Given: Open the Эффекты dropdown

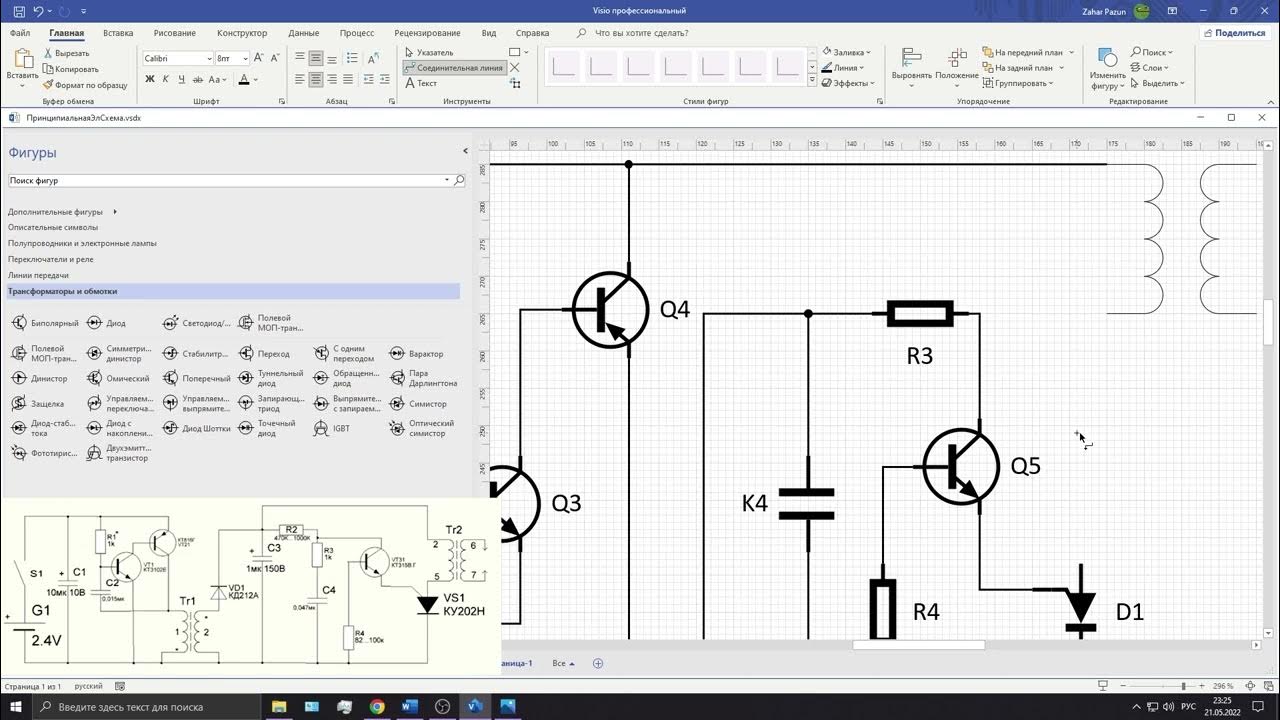Looking at the screenshot, I should point(847,83).
